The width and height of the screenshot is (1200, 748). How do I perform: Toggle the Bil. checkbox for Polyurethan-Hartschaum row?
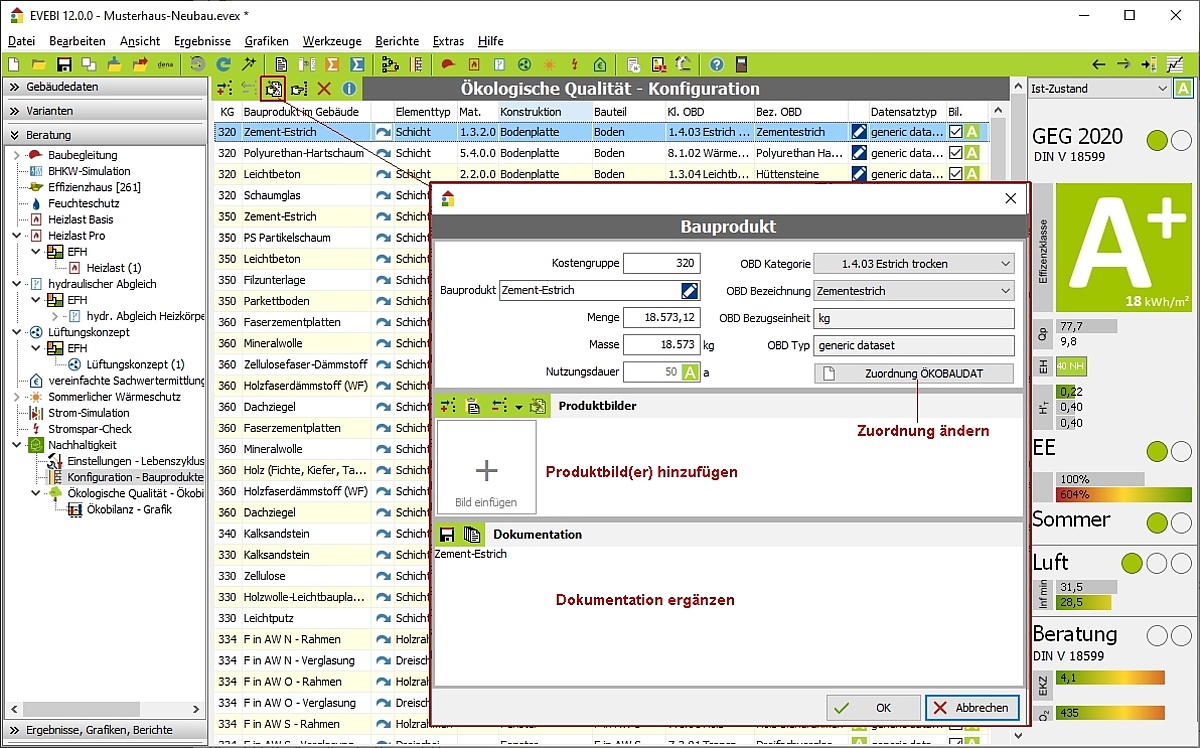[x=956, y=153]
